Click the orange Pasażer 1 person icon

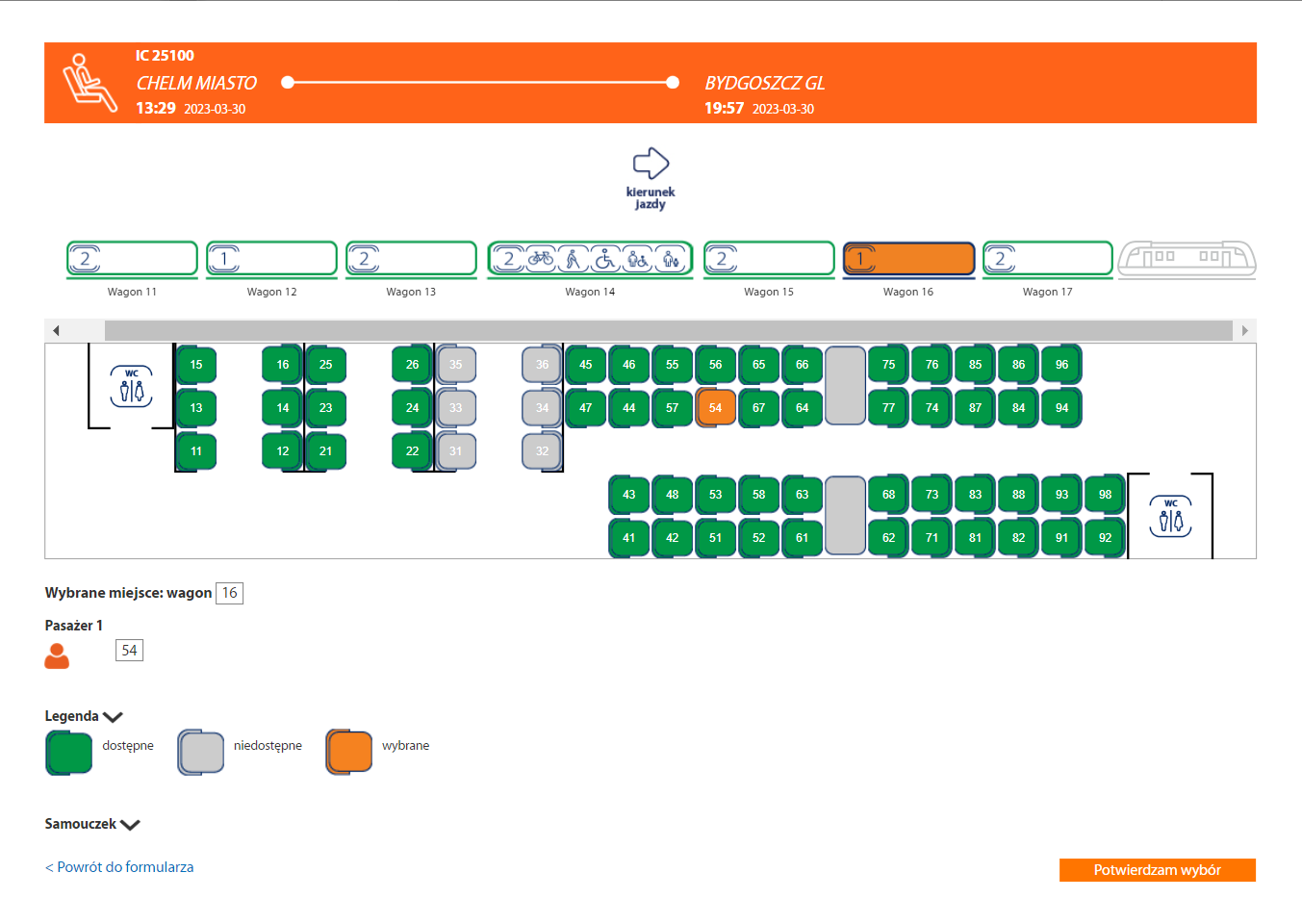(57, 655)
